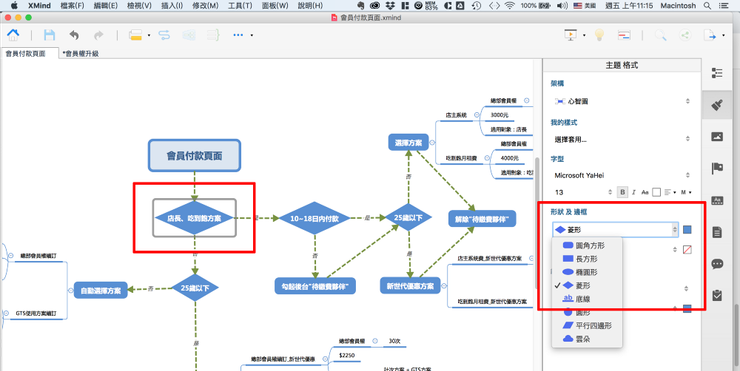The width and height of the screenshot is (740, 371).
Task: Click the Home icon in toolbar
Action: tap(13, 34)
